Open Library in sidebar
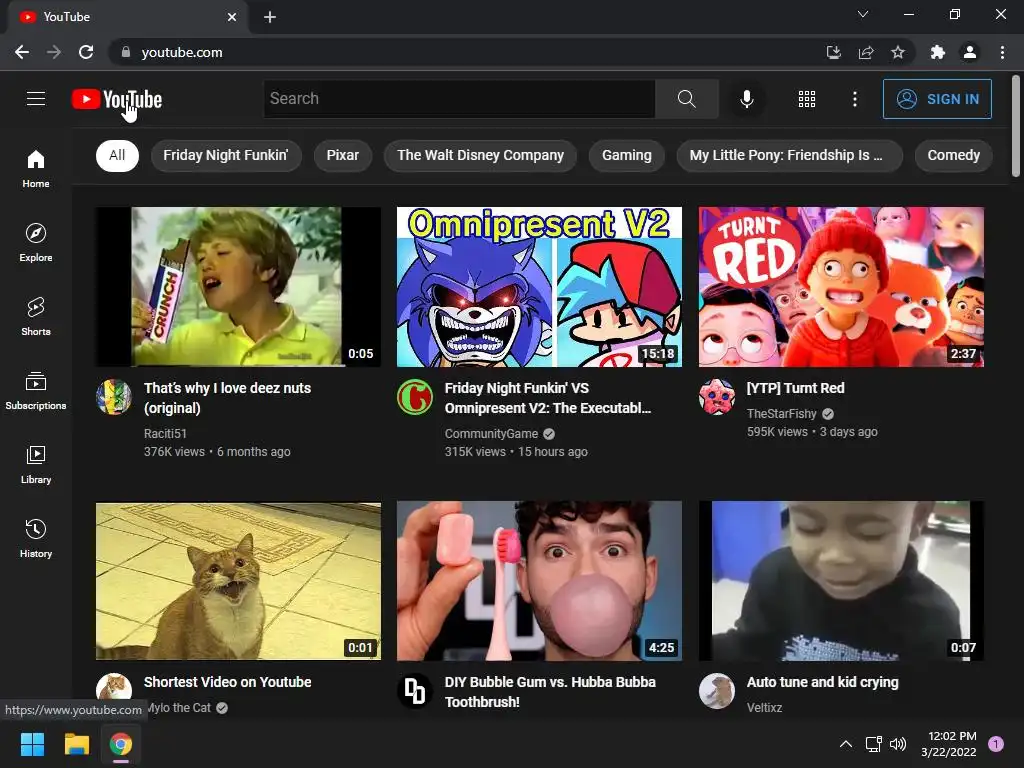The image size is (1024, 768). (x=36, y=464)
